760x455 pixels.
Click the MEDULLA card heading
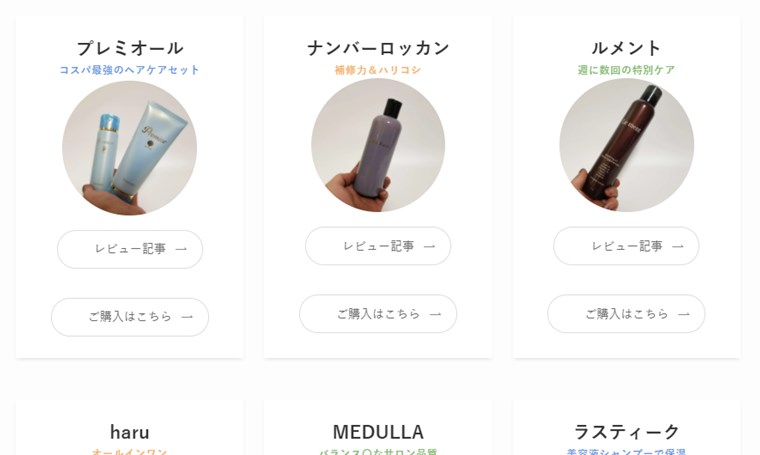click(x=378, y=432)
